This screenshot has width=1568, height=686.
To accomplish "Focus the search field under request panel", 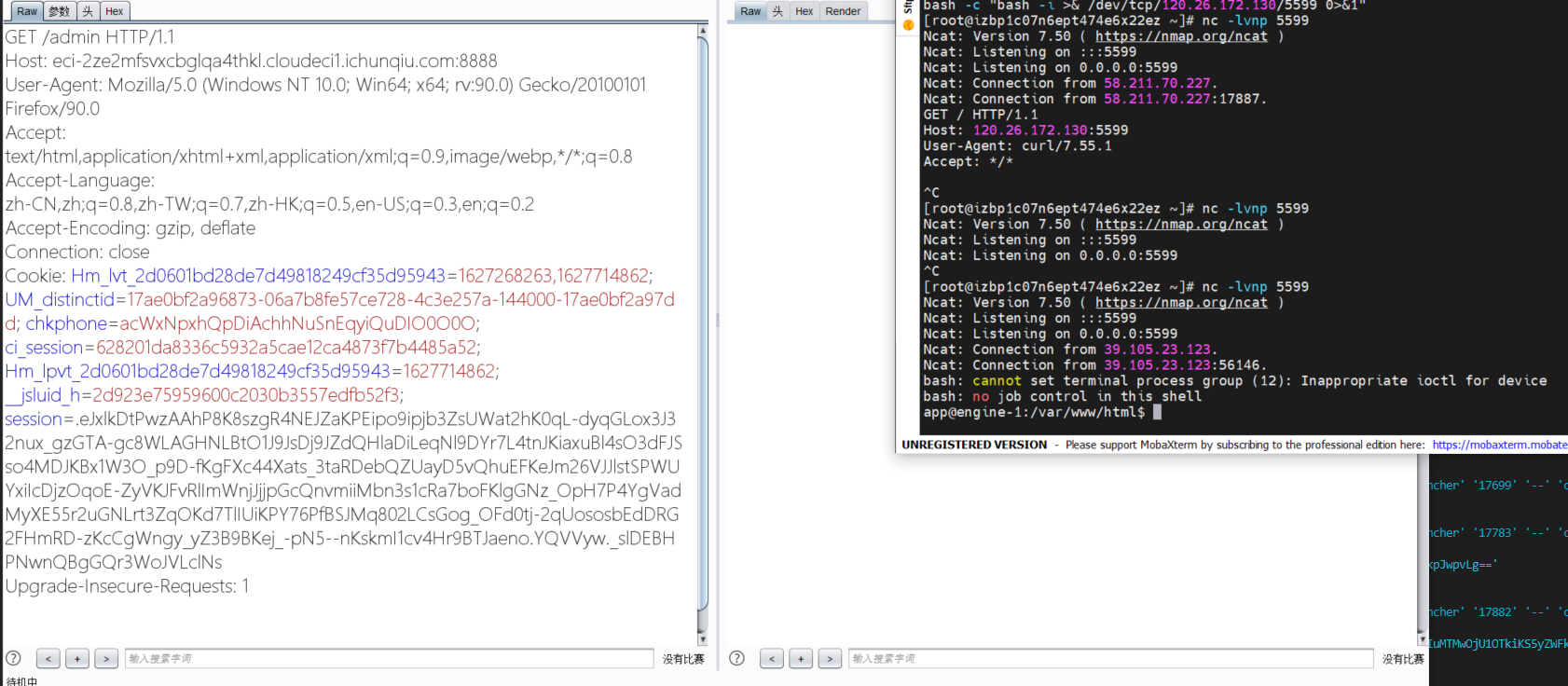I will pyautogui.click(x=389, y=659).
